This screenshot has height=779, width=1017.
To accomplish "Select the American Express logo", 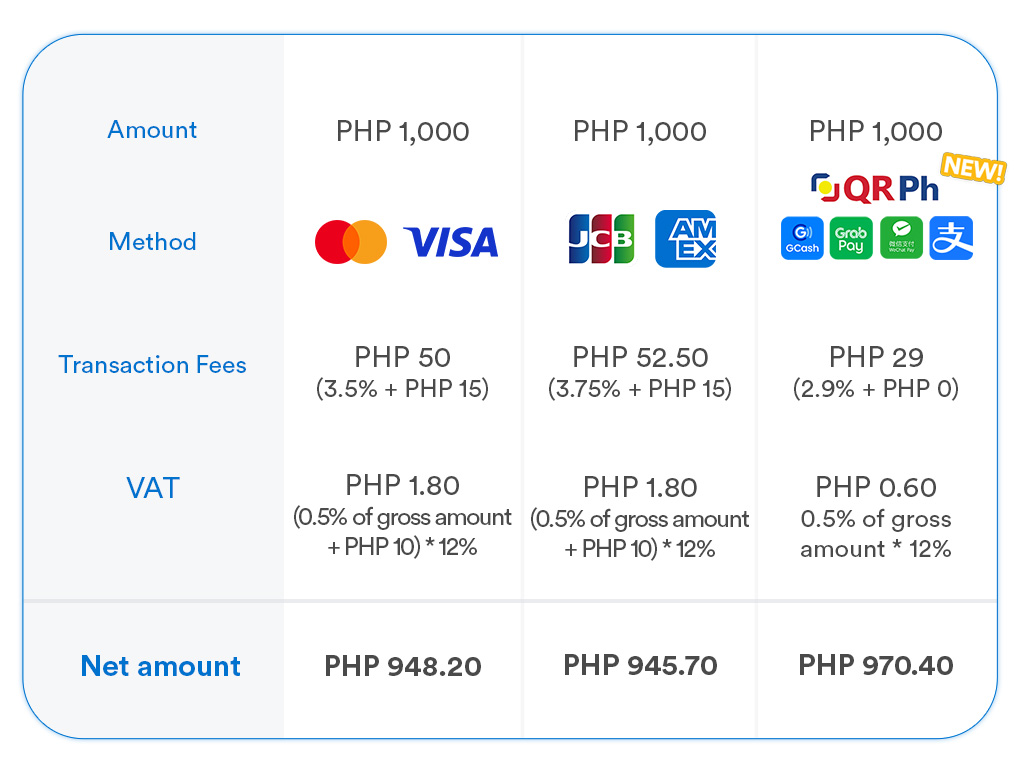I will coord(686,239).
